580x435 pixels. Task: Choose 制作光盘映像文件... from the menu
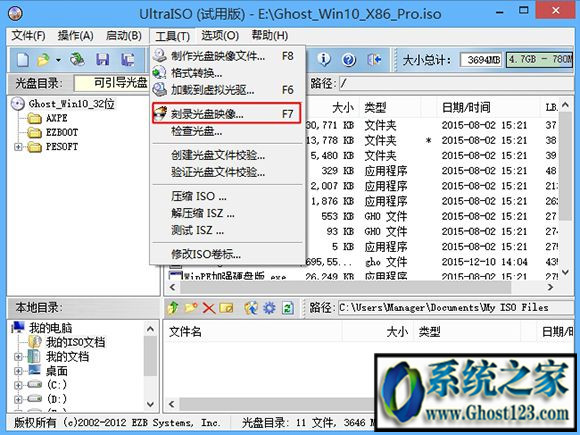(x=227, y=56)
